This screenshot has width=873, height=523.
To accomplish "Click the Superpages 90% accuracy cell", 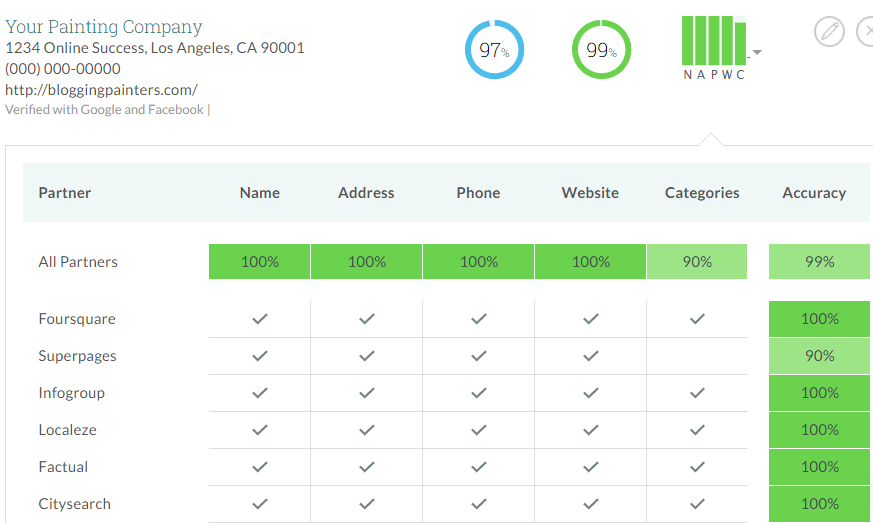I will 820,356.
